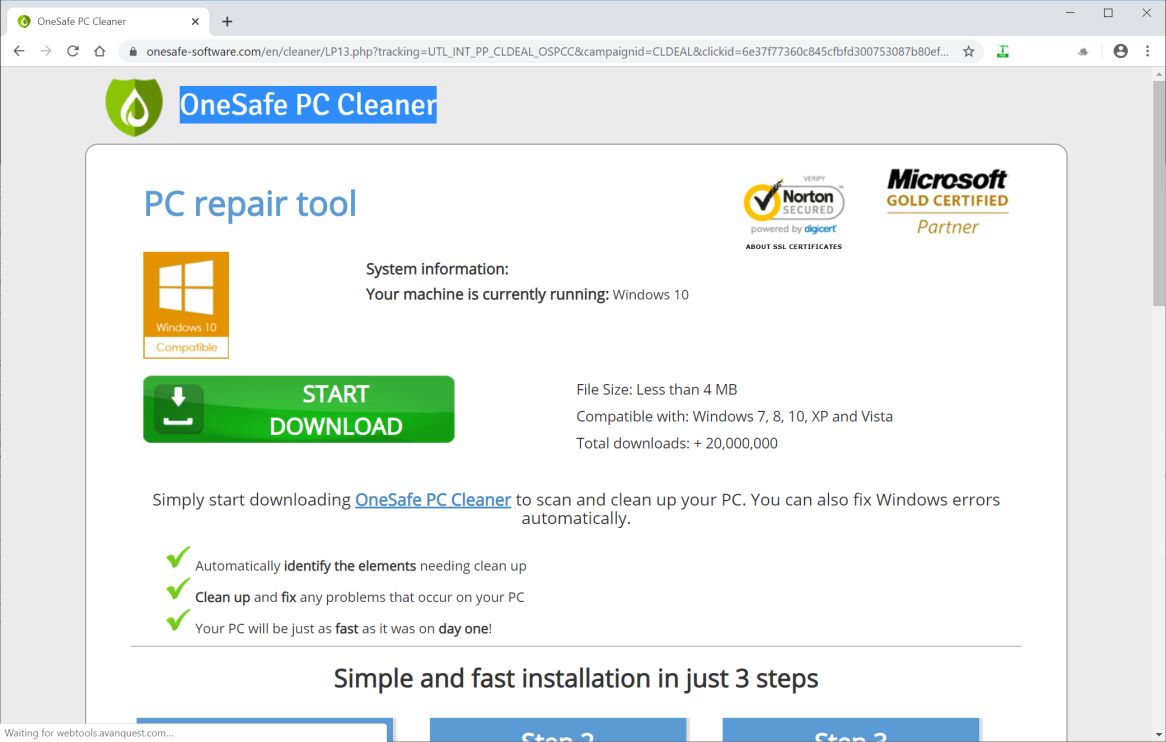Click the OneSafe PC Cleaner header title
The width and height of the screenshot is (1166, 742).
tap(308, 105)
